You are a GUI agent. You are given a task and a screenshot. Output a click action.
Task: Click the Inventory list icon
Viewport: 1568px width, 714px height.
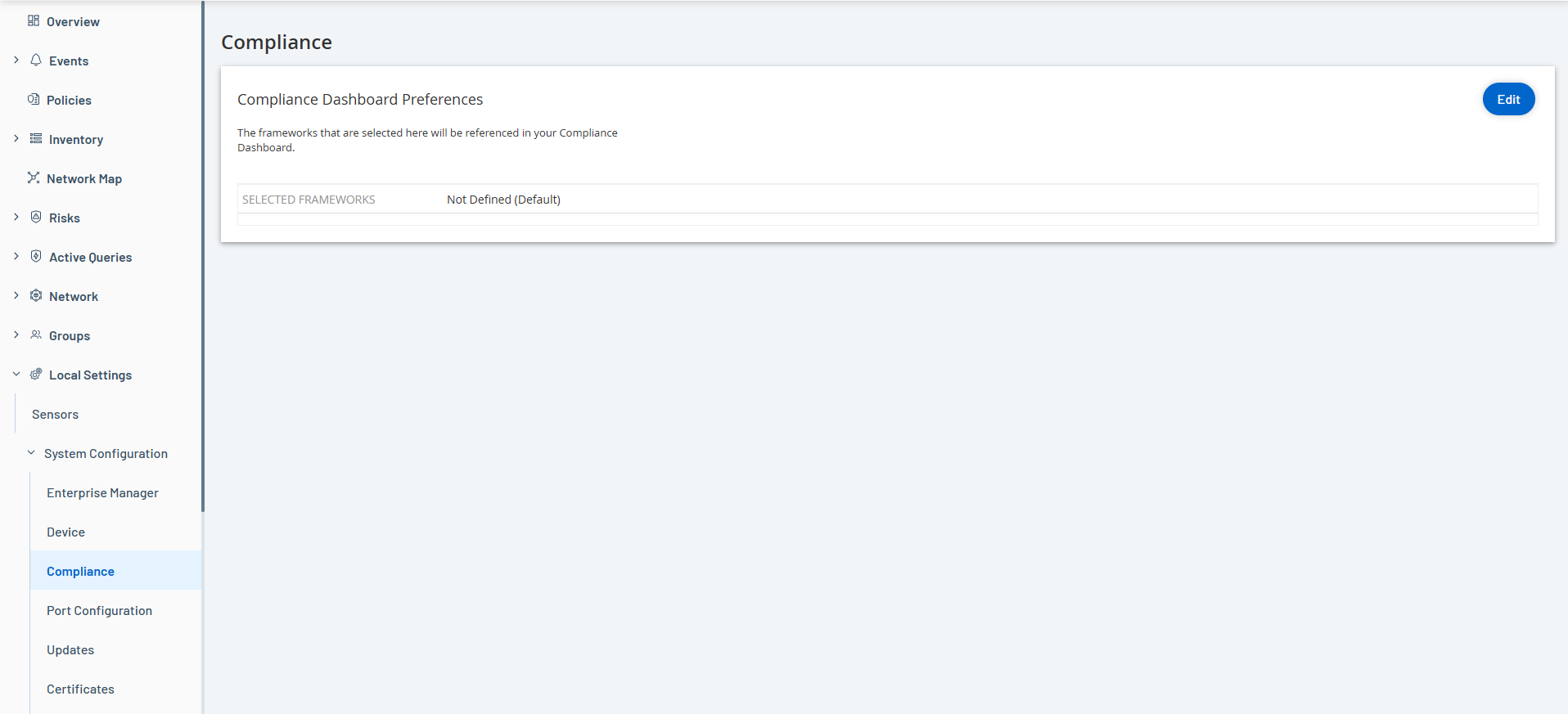(x=36, y=138)
